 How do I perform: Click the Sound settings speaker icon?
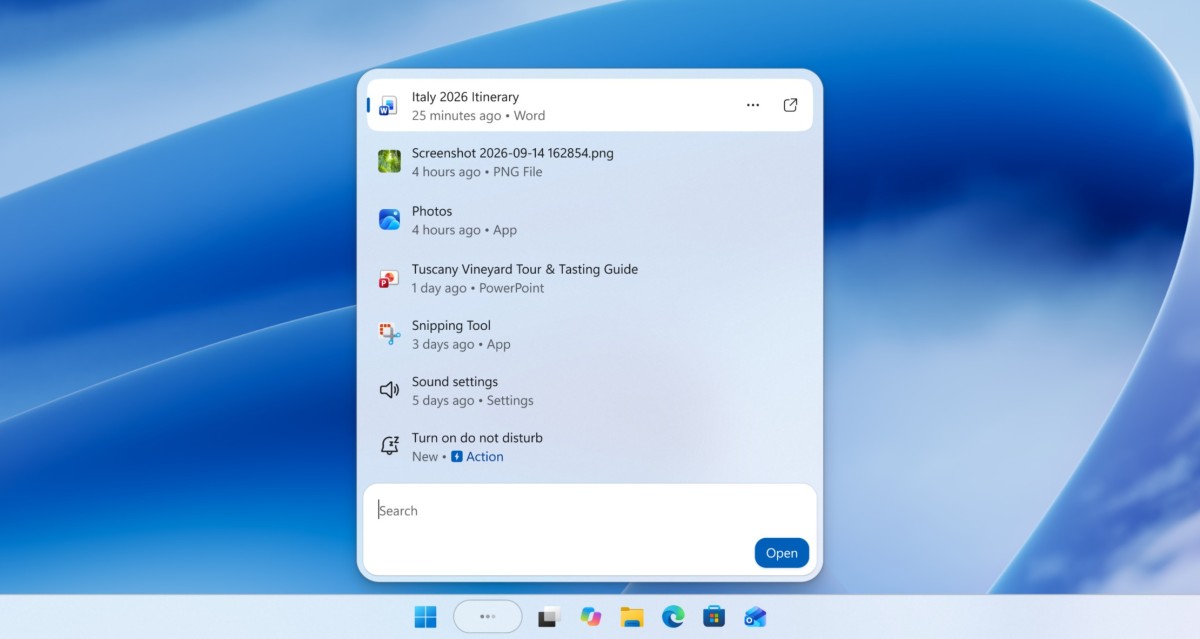[x=389, y=390]
